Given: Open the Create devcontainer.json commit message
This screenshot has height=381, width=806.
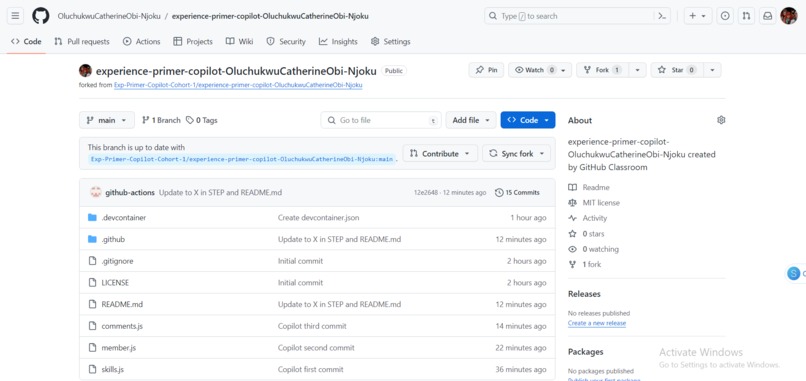Looking at the screenshot, I should coord(318,217).
